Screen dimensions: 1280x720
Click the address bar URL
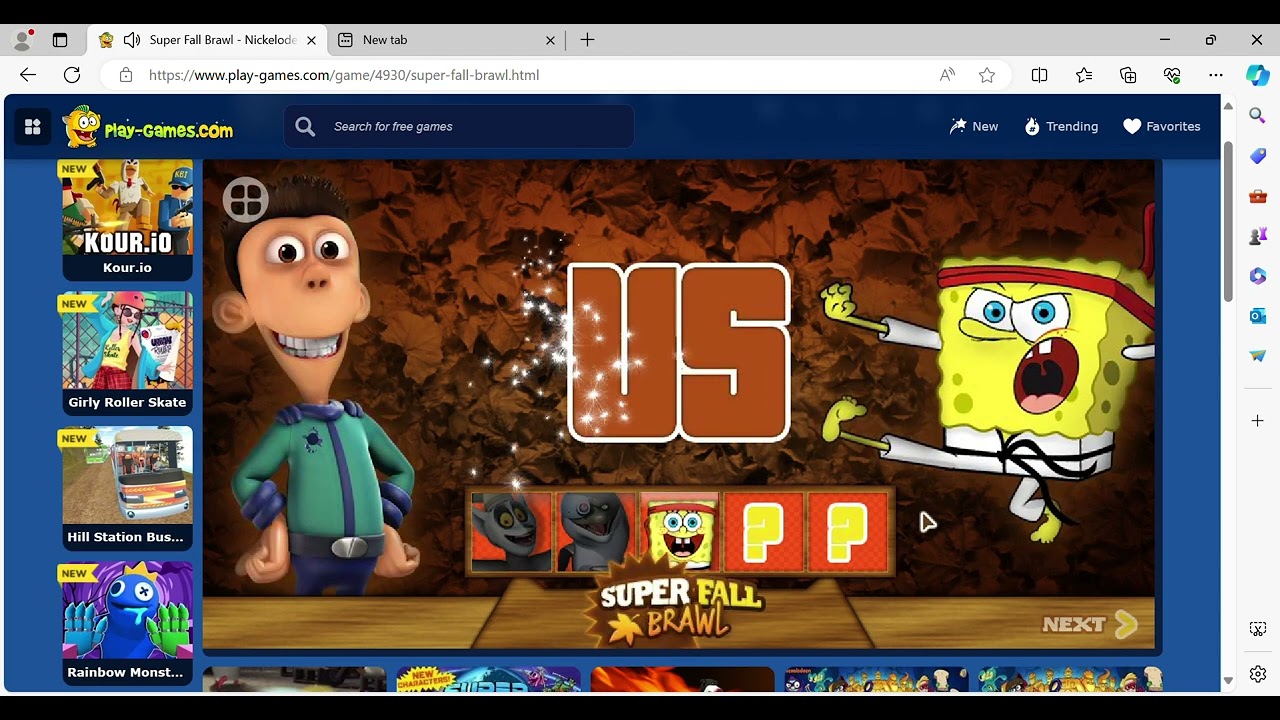tap(344, 75)
